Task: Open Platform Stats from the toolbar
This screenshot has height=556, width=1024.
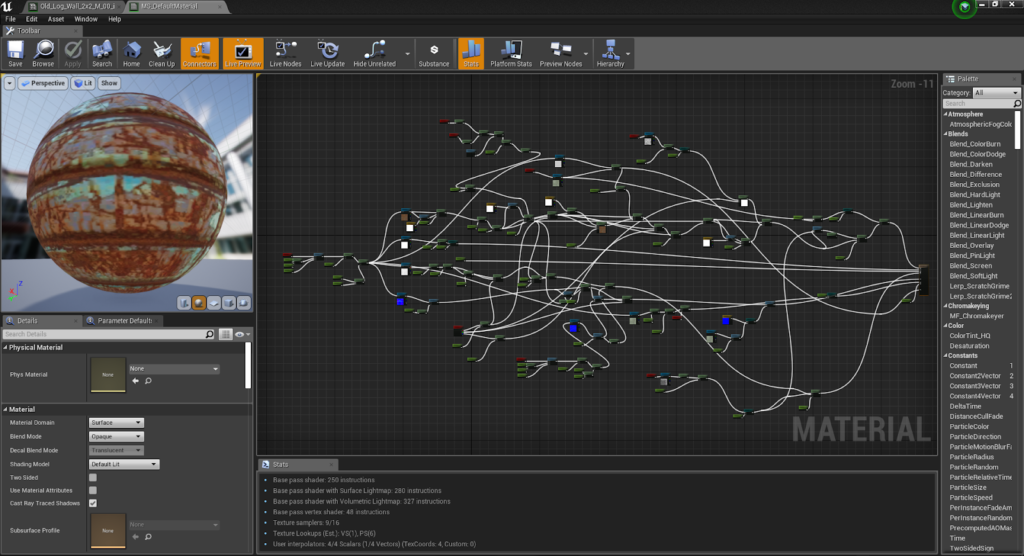Action: 511,54
